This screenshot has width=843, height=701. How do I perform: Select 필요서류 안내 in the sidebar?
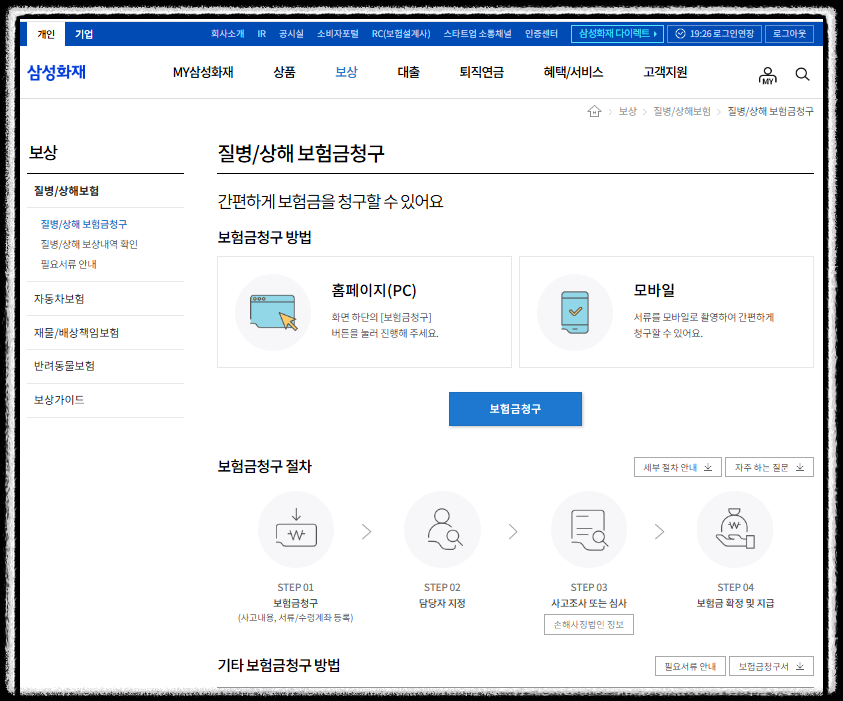point(69,264)
